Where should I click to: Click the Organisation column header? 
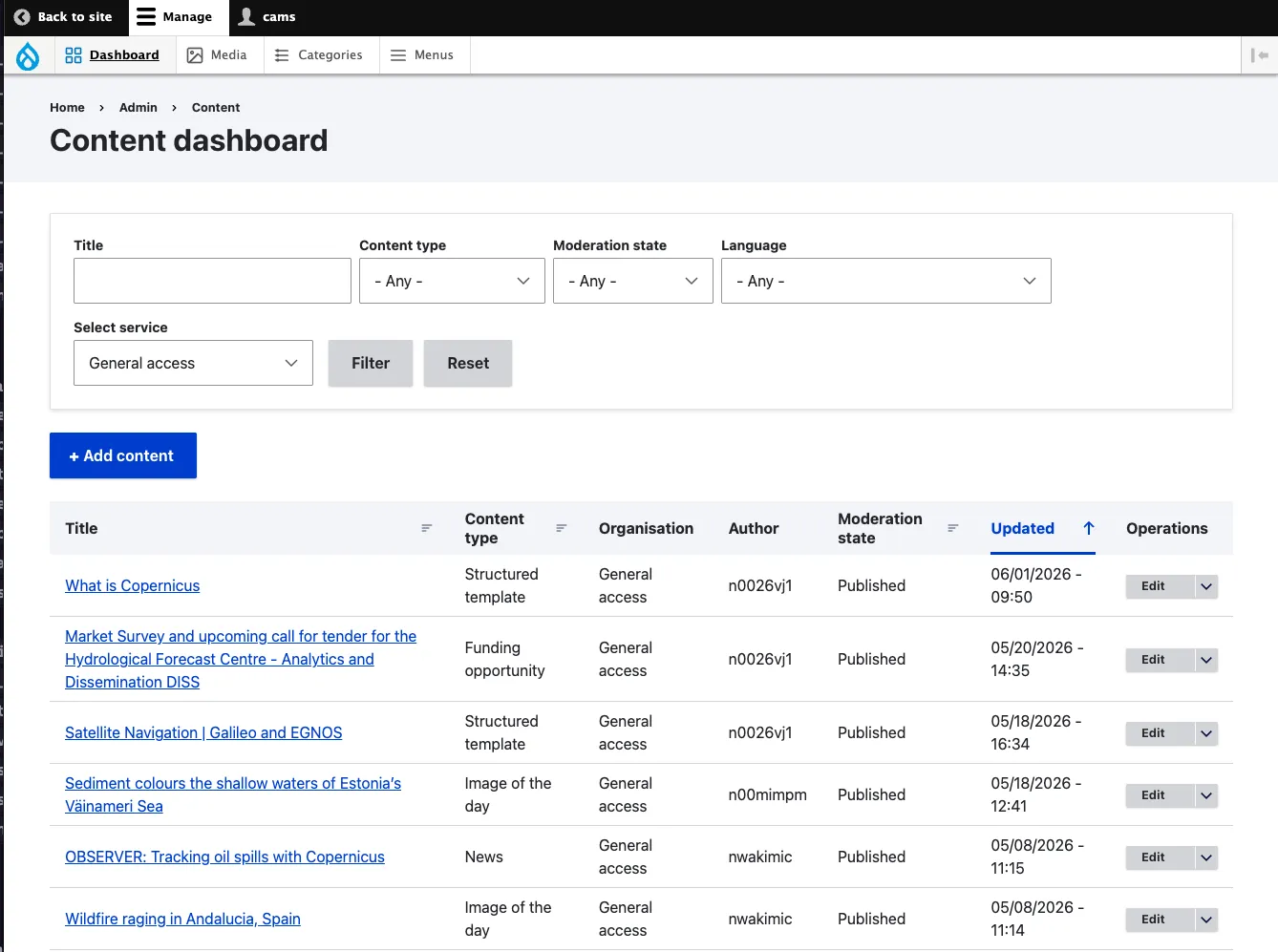[x=646, y=528]
